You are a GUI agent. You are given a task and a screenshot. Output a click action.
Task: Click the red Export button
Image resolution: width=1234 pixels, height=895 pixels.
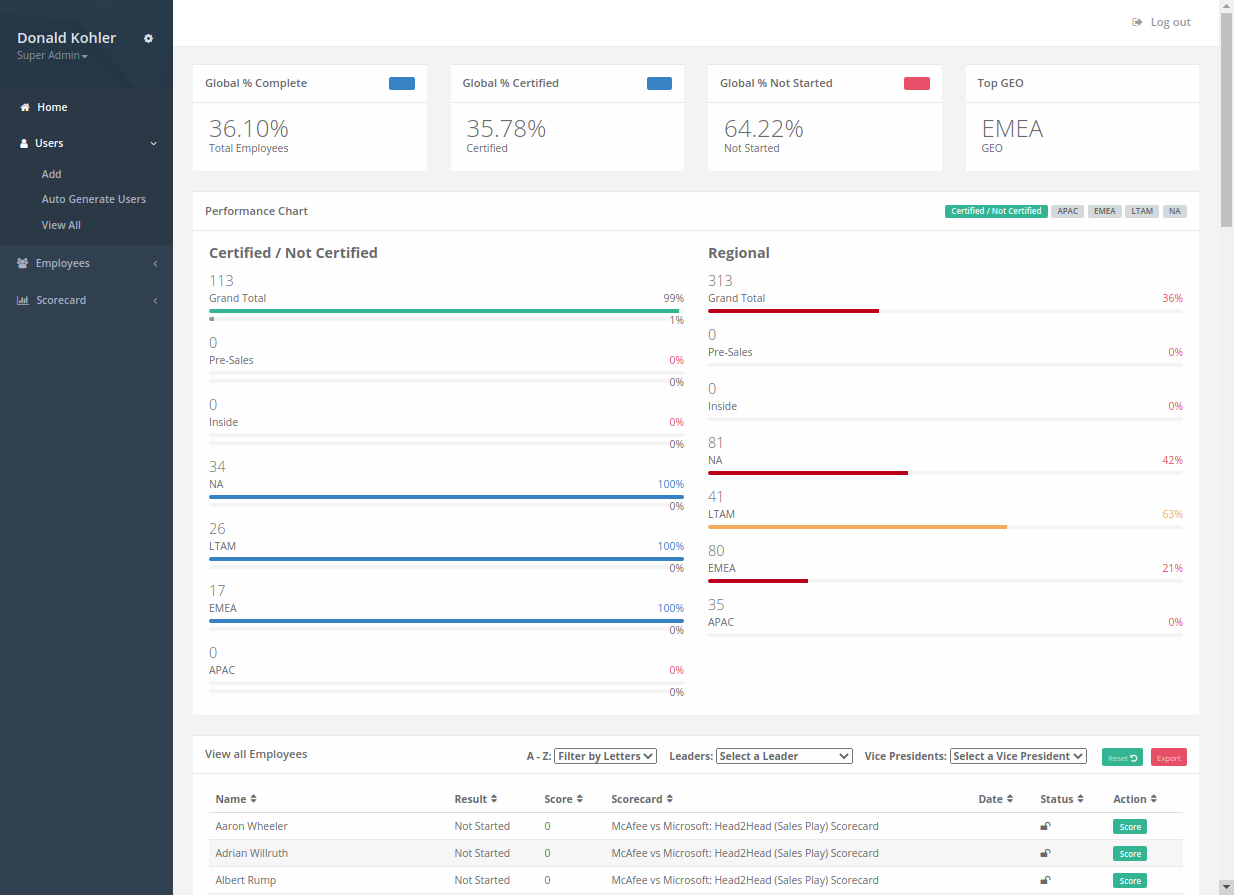tap(1169, 758)
